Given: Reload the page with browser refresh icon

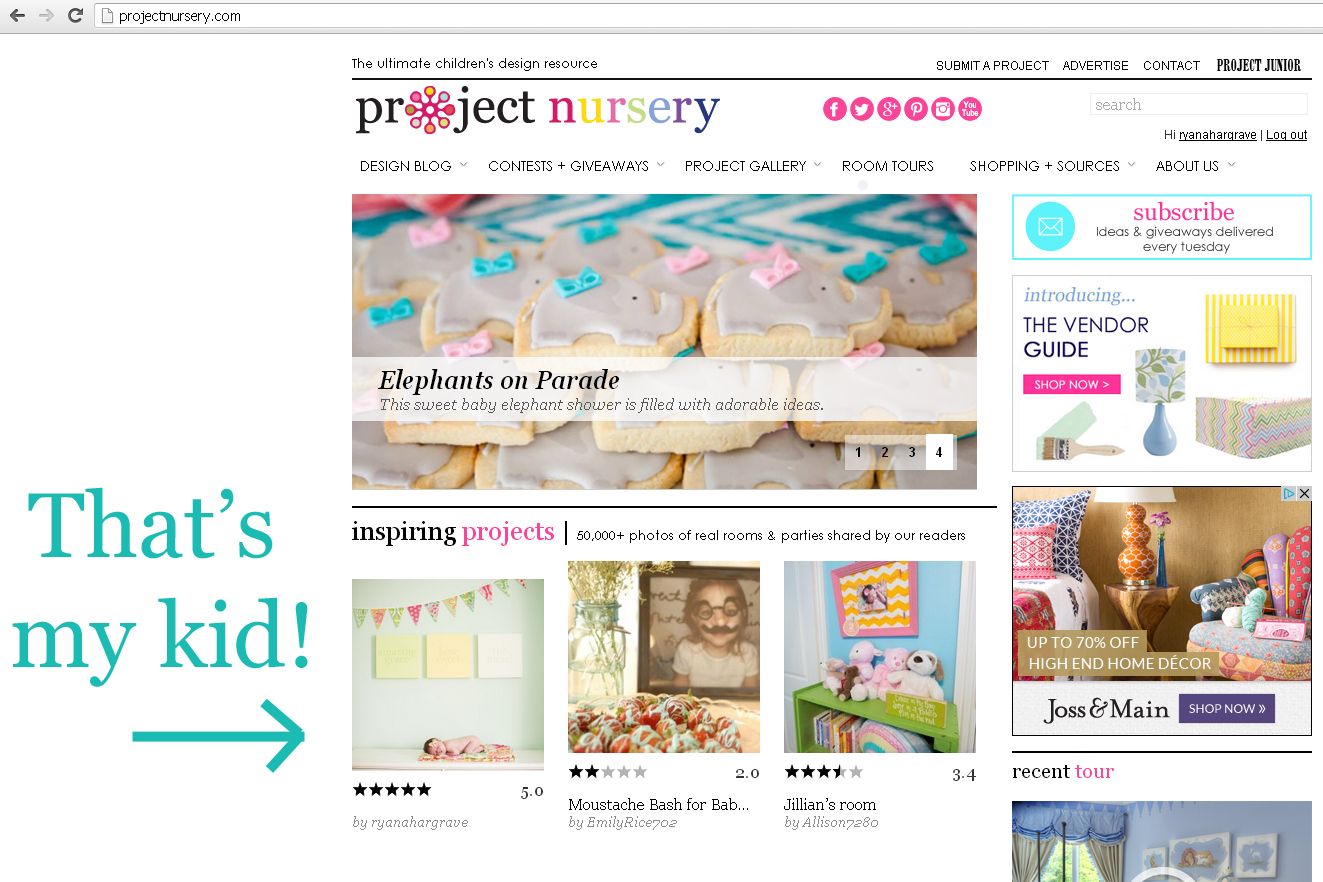Looking at the screenshot, I should 75,16.
